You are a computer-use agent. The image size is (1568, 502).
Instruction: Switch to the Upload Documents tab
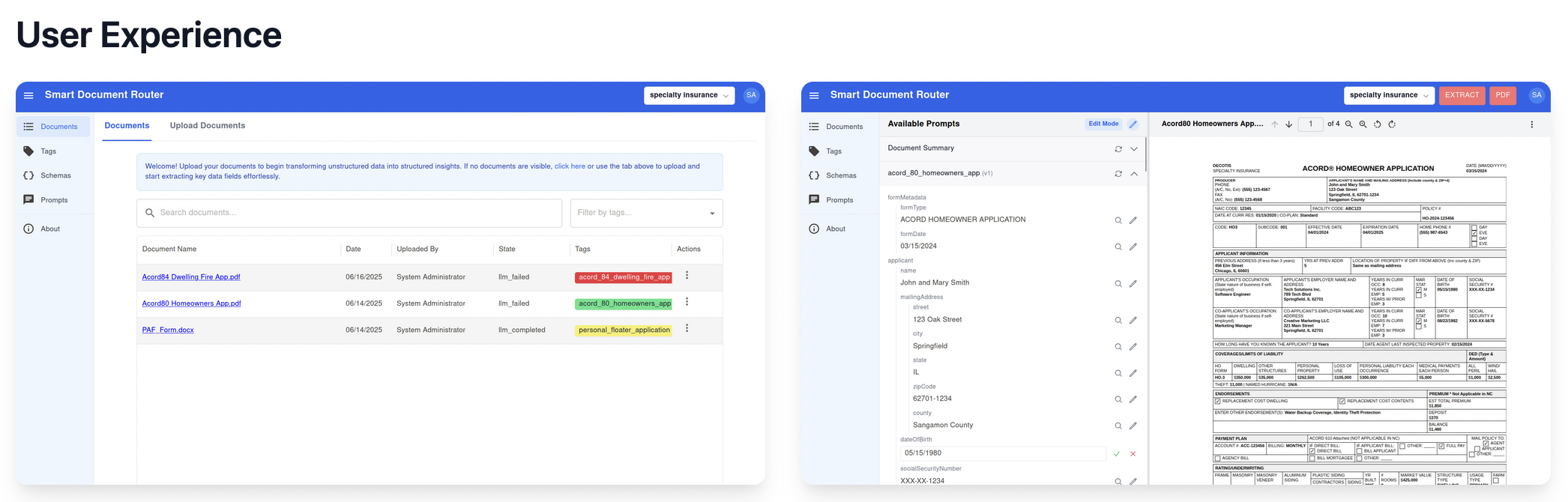tap(208, 126)
